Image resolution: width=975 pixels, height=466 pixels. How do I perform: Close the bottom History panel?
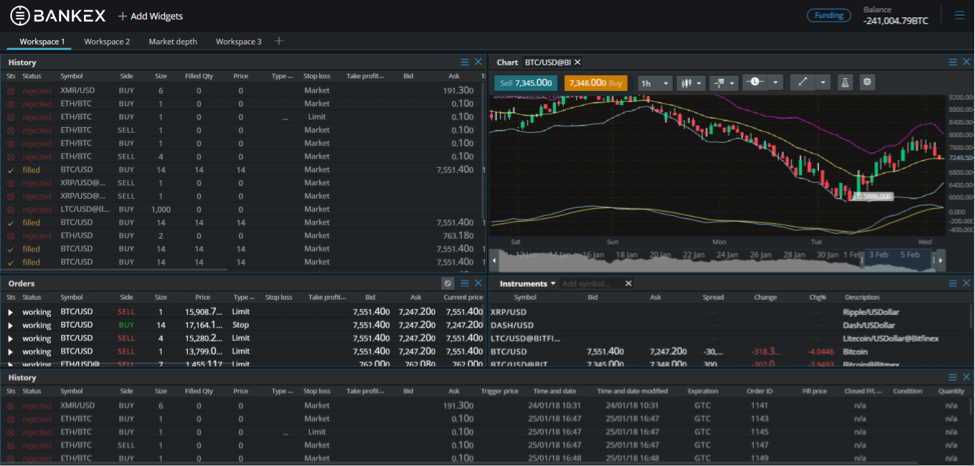point(966,377)
